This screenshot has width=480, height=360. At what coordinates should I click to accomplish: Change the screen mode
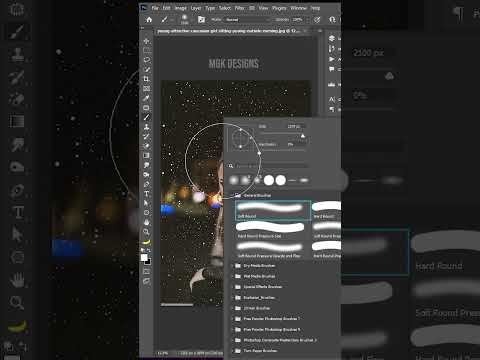(147, 281)
